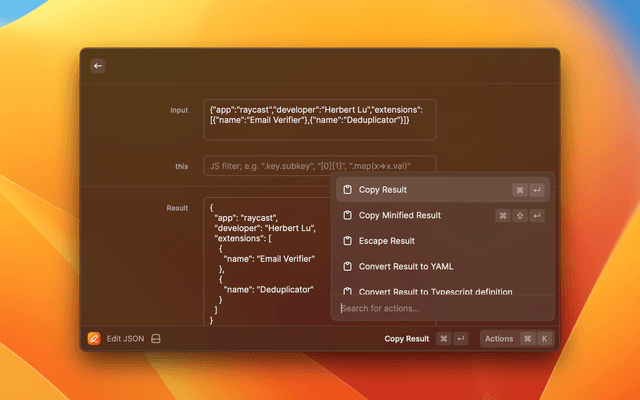This screenshot has width=640, height=400.
Task: Click the clipboard icon for Typescript definition action
Action: coord(346,291)
